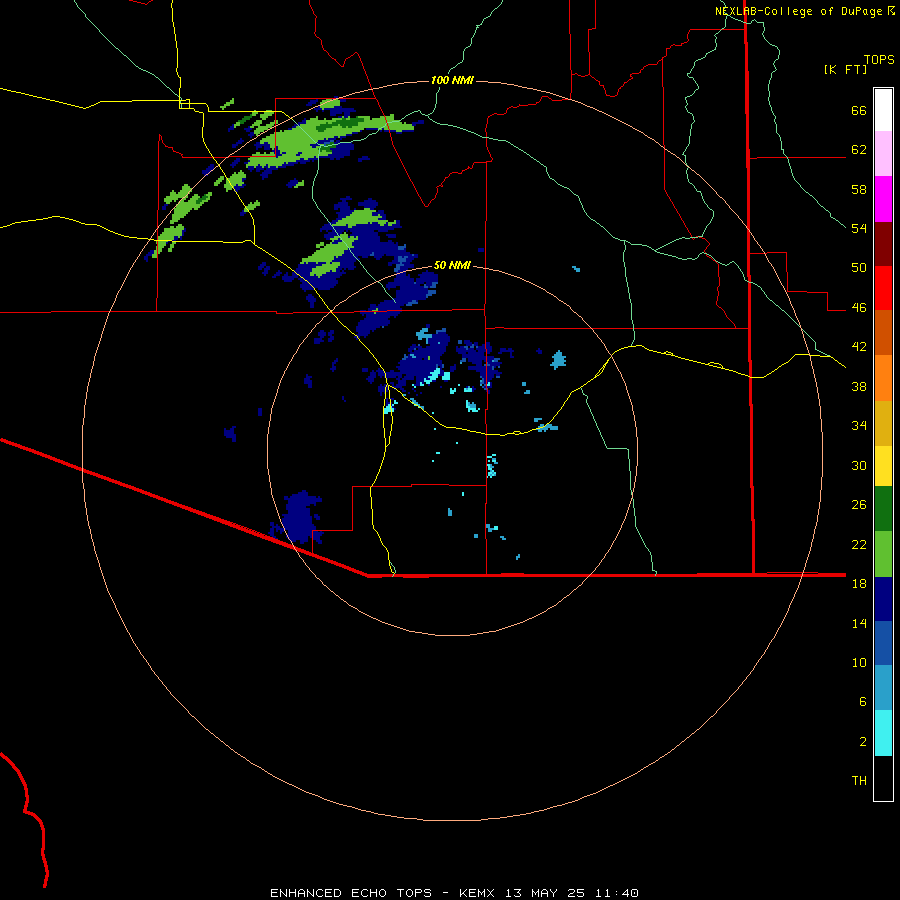900x900 pixels.
Task: Click the yellow legend swatch
Action: point(883,465)
